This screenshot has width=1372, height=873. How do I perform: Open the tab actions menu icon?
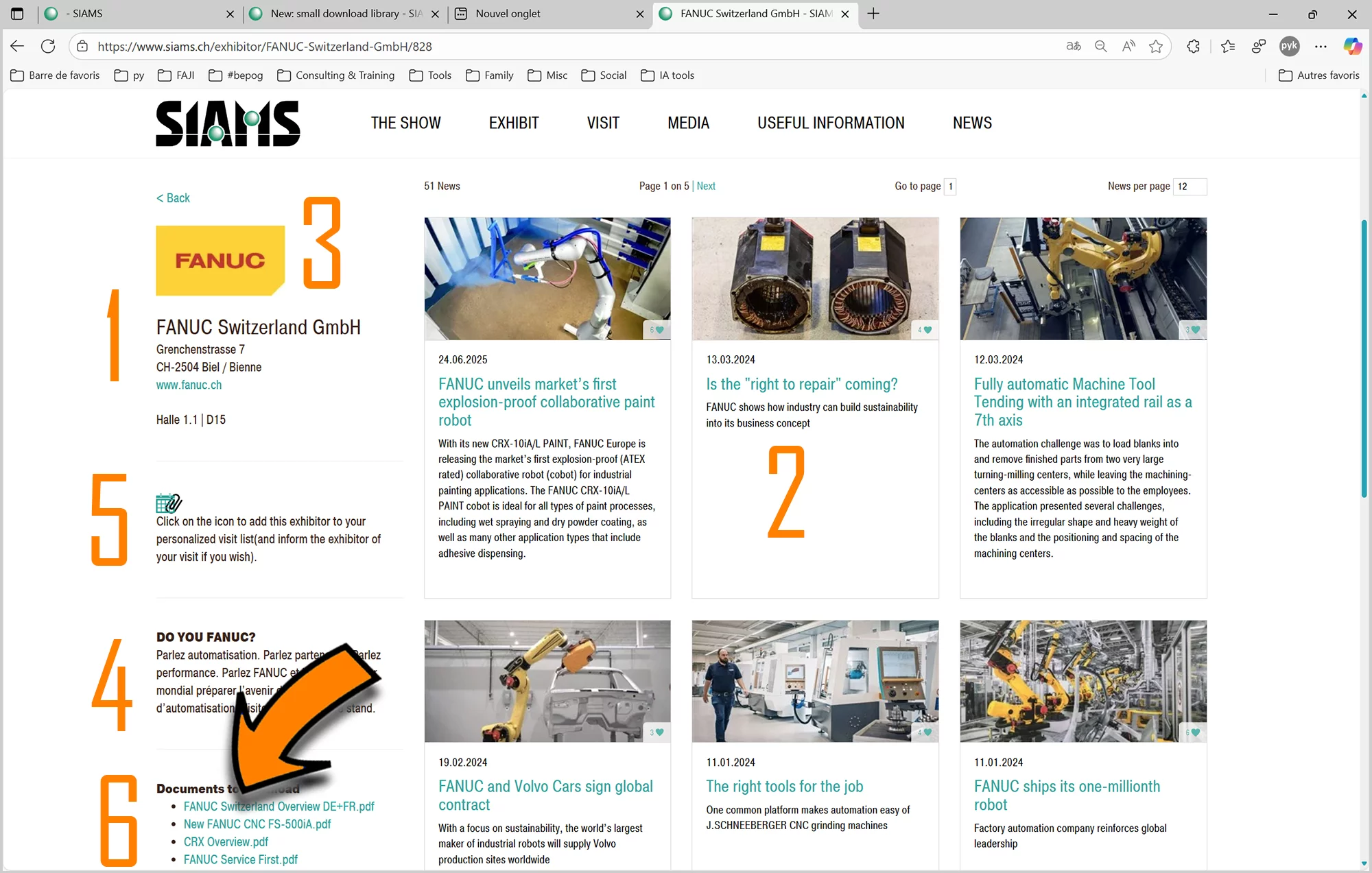point(17,13)
